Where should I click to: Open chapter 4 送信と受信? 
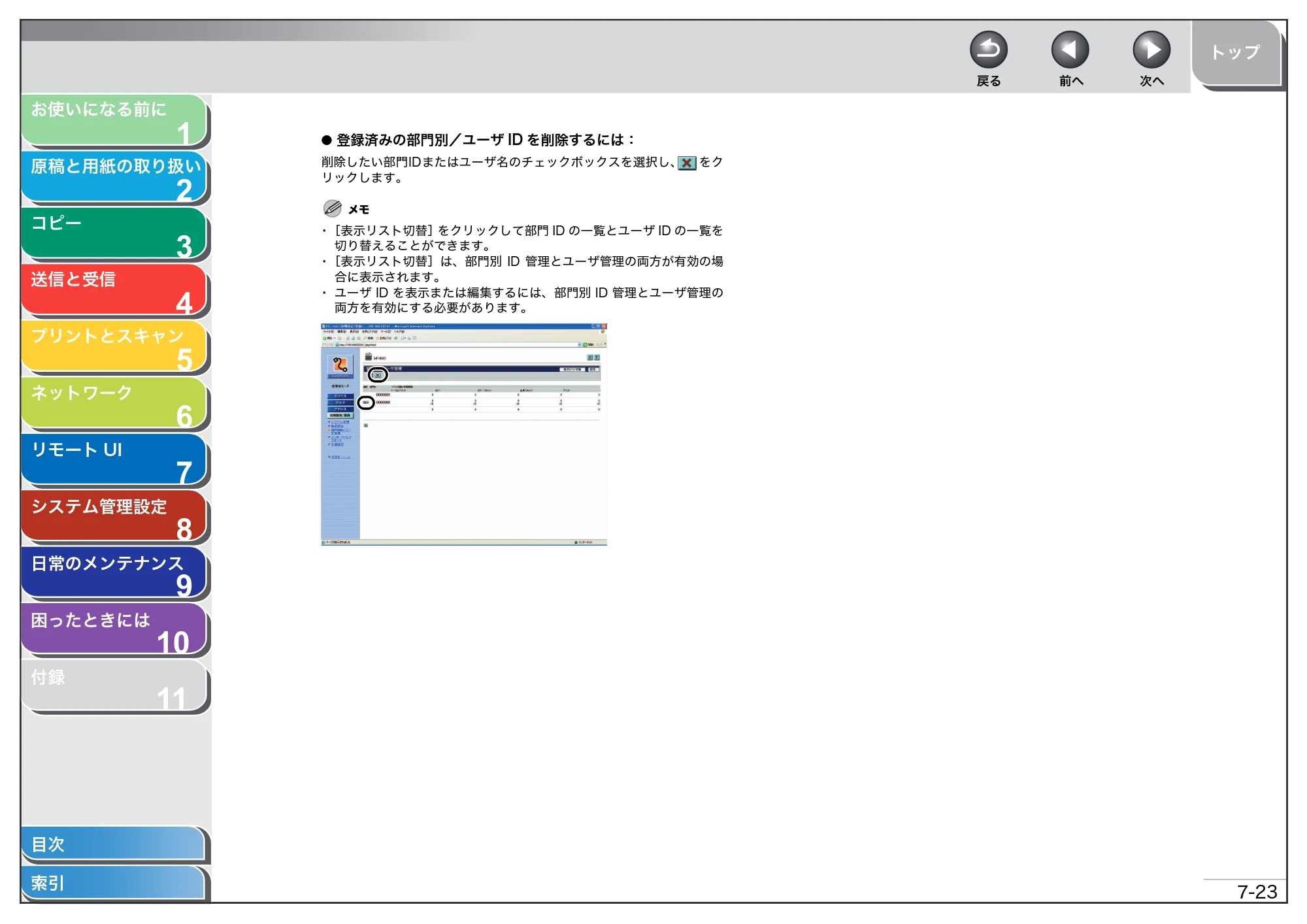pyautogui.click(x=114, y=290)
